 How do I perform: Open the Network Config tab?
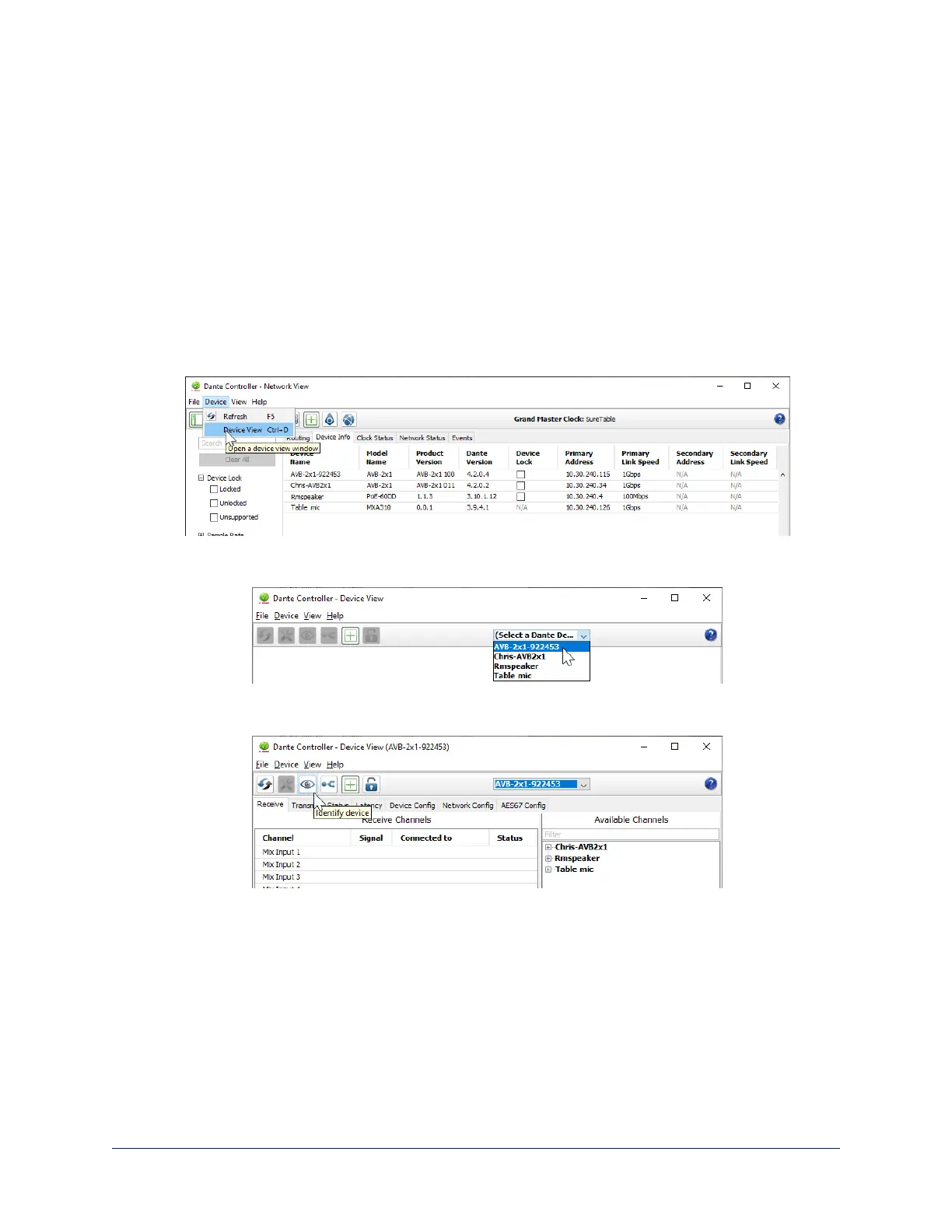tap(468, 806)
